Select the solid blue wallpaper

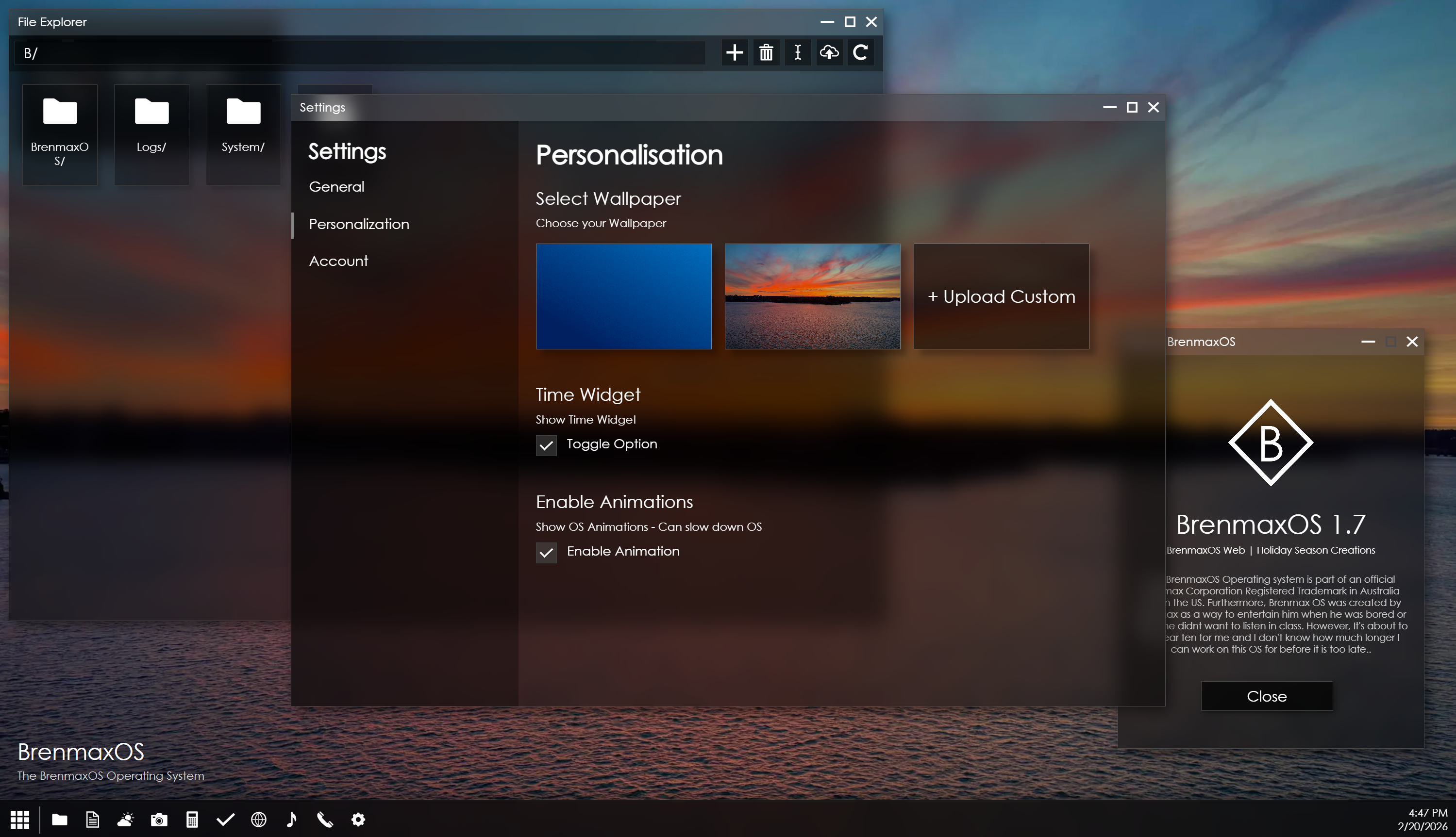(623, 296)
